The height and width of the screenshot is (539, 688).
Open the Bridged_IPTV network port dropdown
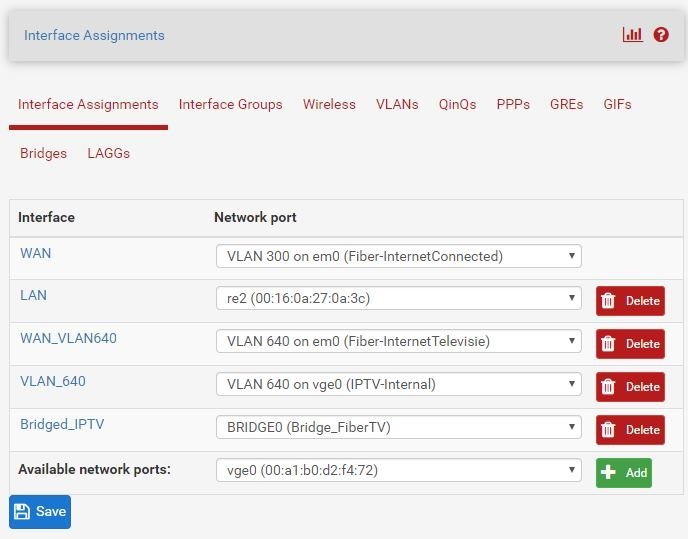tap(398, 427)
